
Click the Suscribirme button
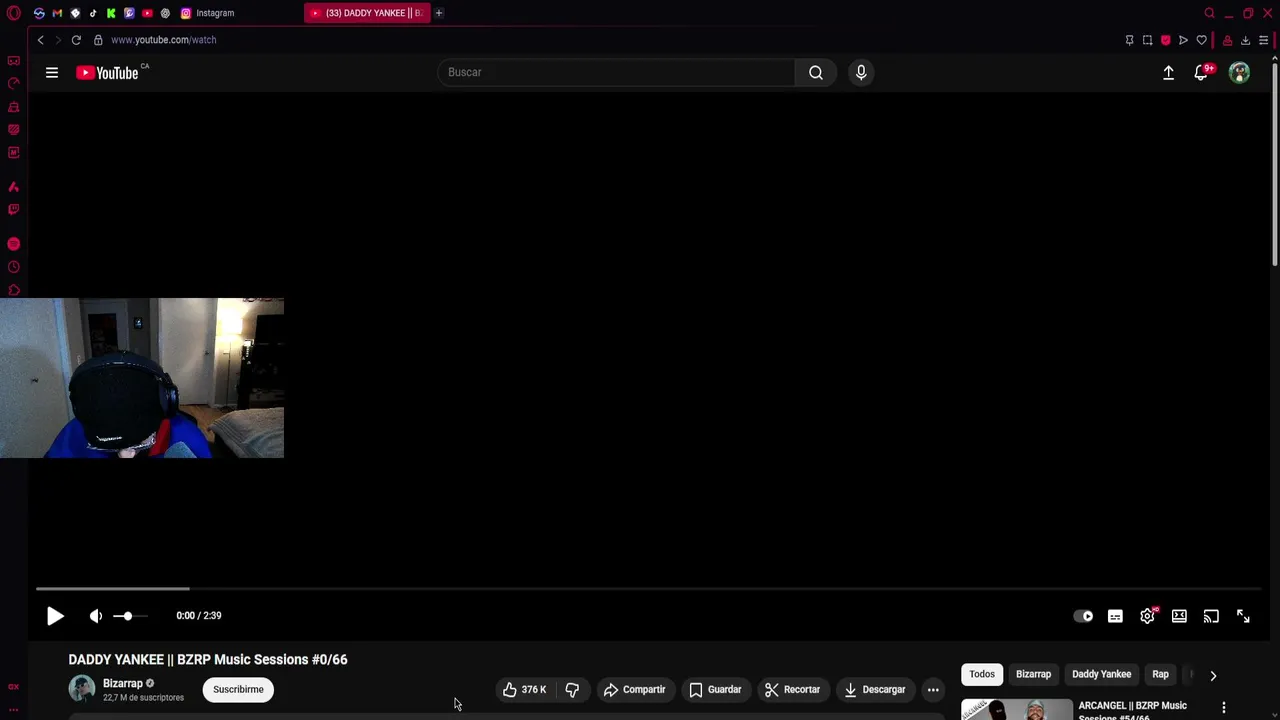238,689
